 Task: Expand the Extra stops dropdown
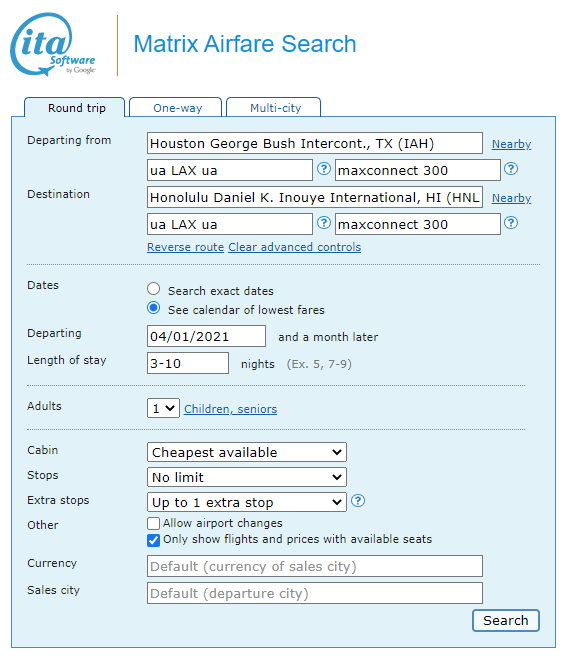[247, 502]
